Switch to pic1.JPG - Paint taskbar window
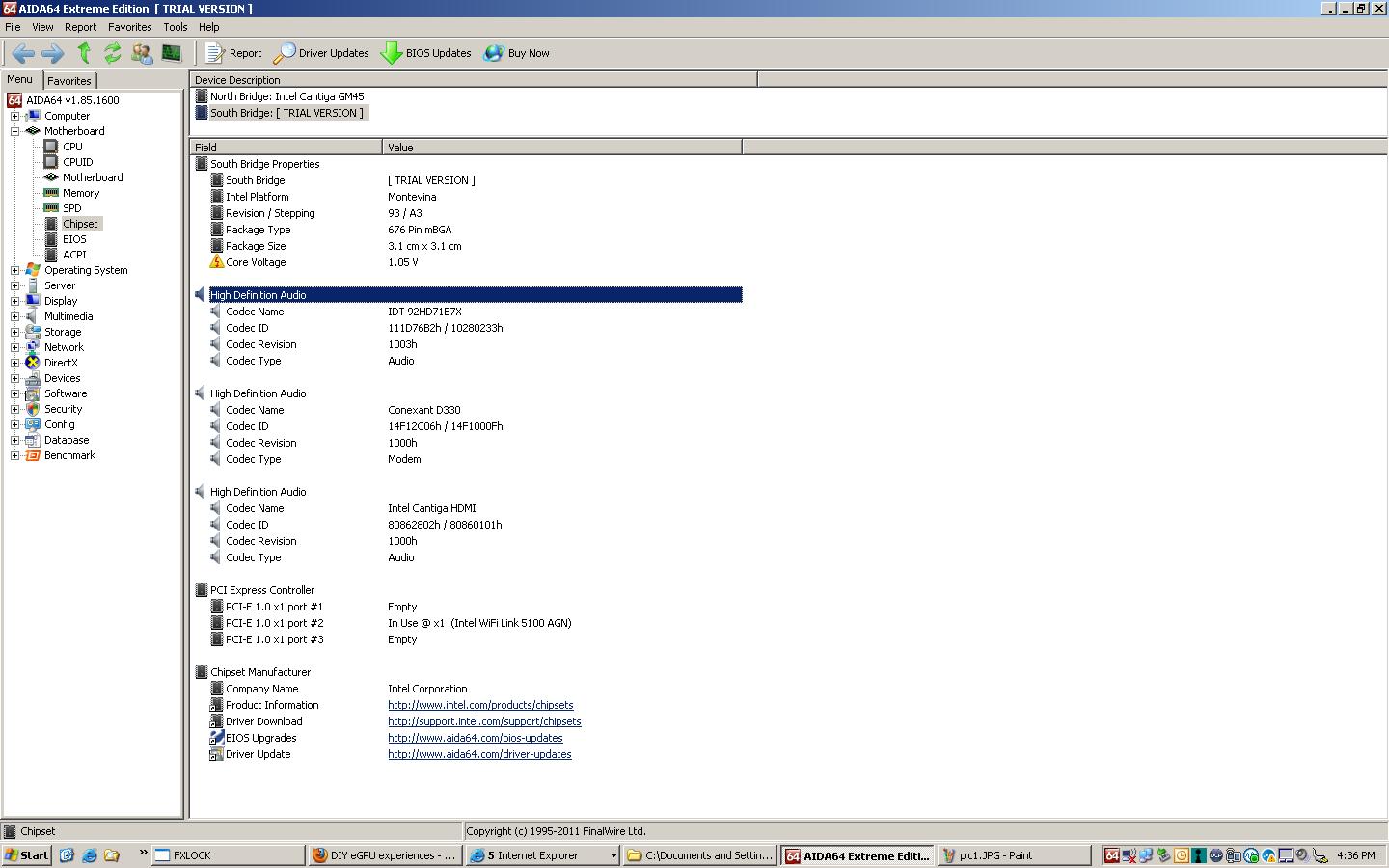This screenshot has height=868, width=1389. click(x=1013, y=855)
